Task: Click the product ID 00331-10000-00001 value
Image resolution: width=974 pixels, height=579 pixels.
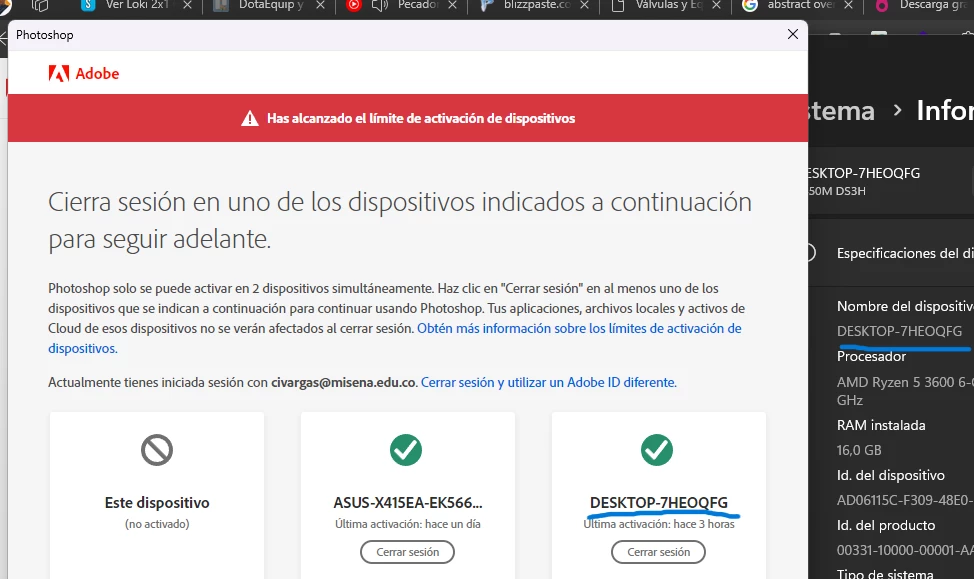Action: pos(905,550)
